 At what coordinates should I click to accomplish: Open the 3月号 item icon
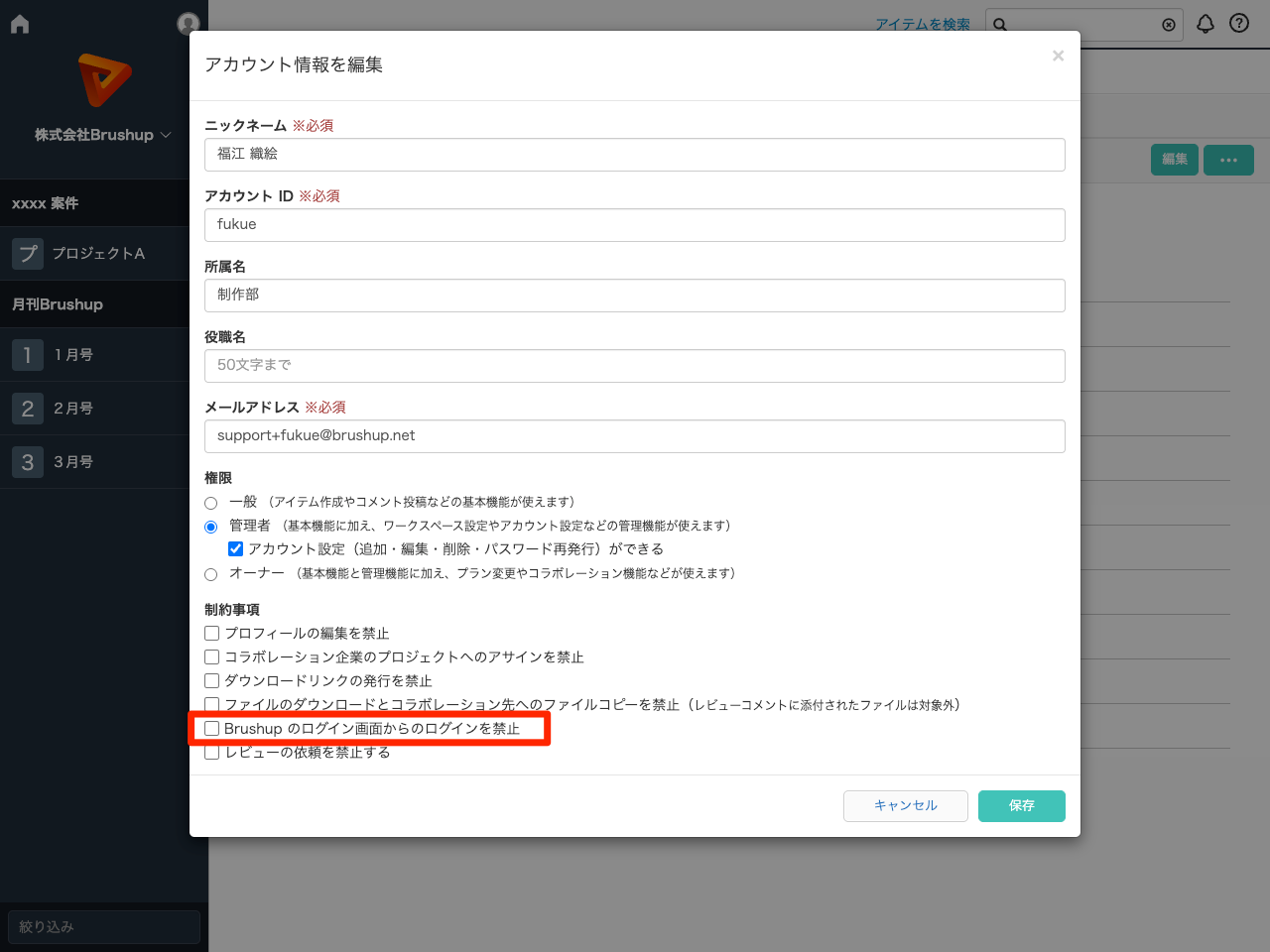point(28,461)
